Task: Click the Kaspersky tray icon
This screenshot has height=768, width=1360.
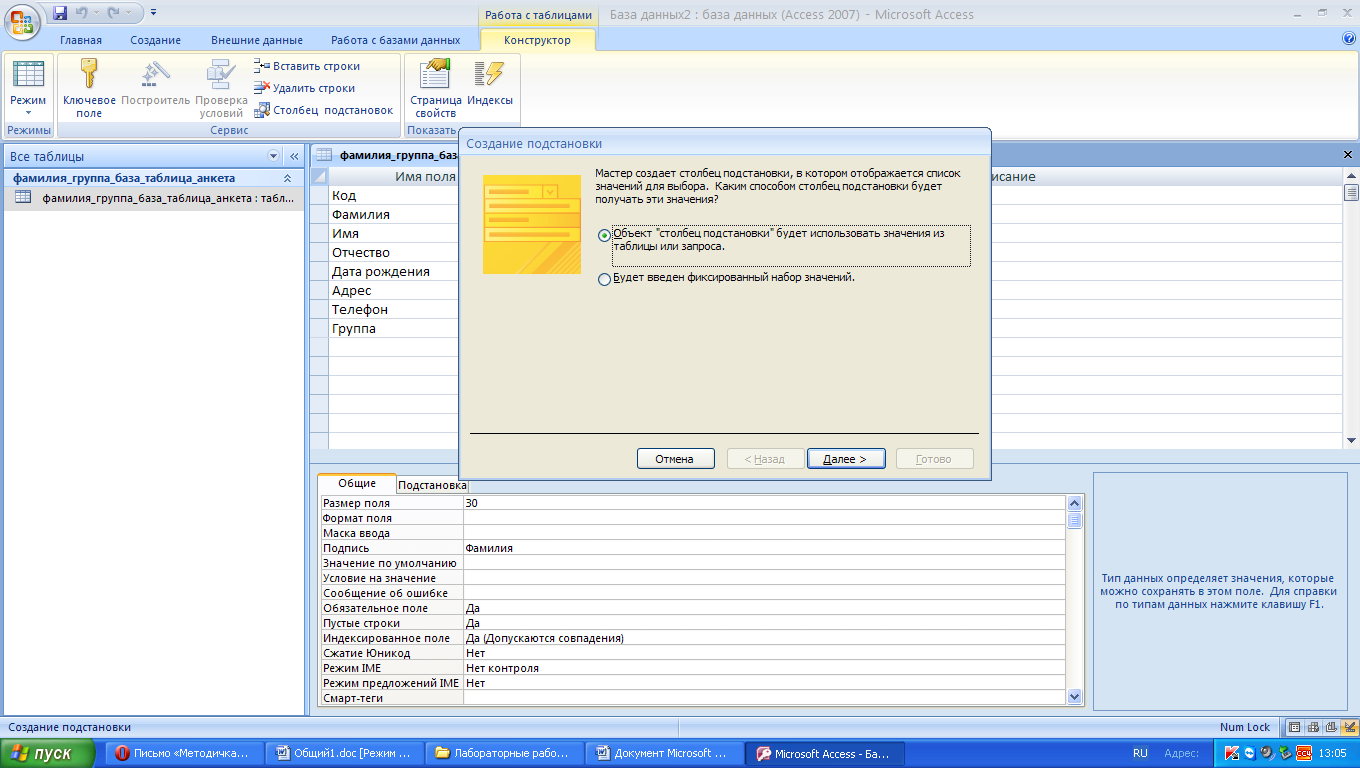Action: pos(1232,753)
